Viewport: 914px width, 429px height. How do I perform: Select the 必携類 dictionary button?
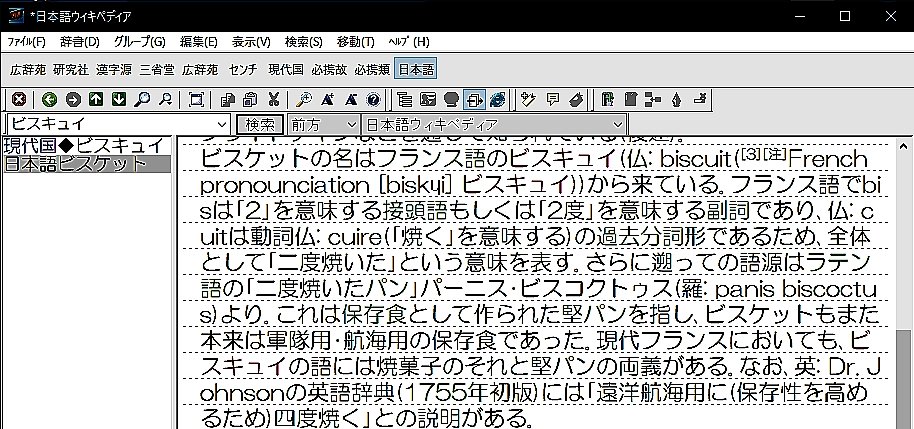(x=372, y=70)
